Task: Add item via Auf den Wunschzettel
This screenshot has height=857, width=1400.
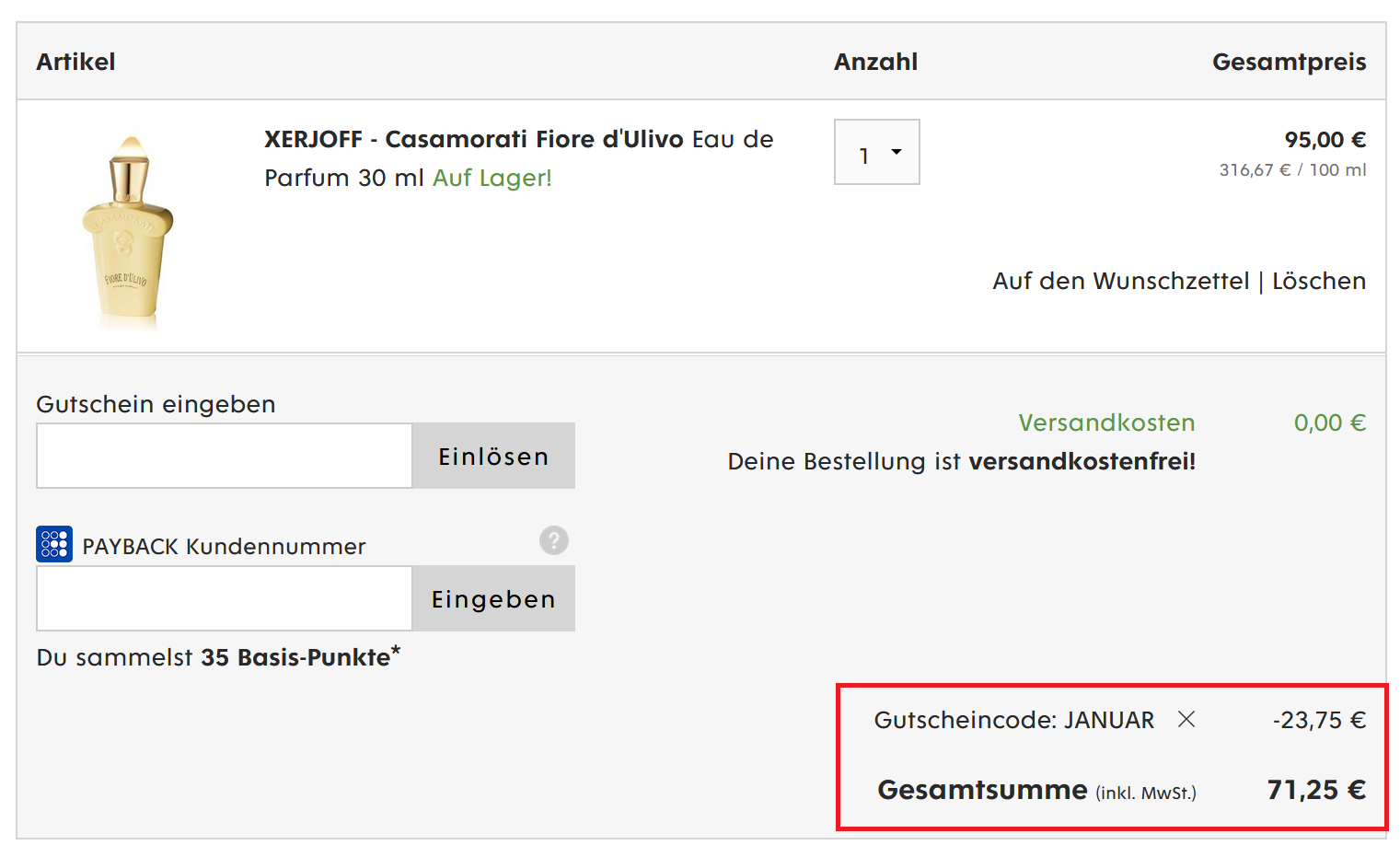Action: pyautogui.click(x=1120, y=281)
